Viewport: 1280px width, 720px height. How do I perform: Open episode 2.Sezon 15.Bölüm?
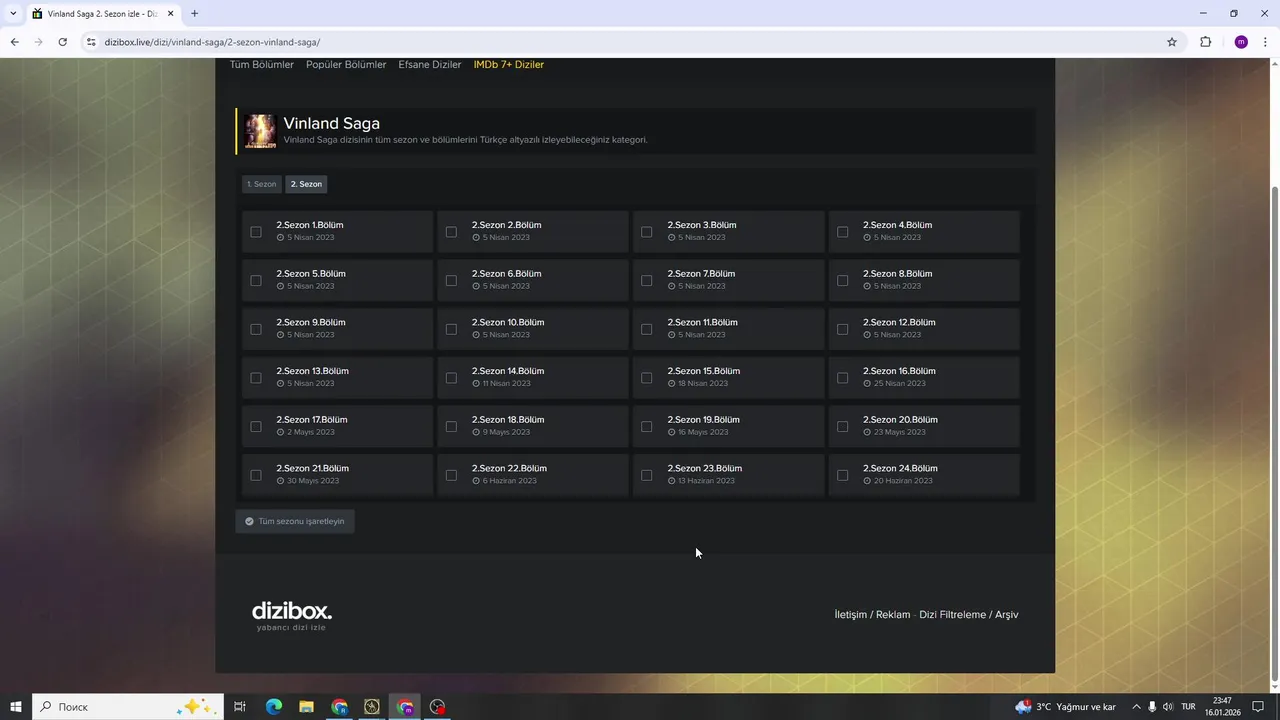click(x=703, y=371)
